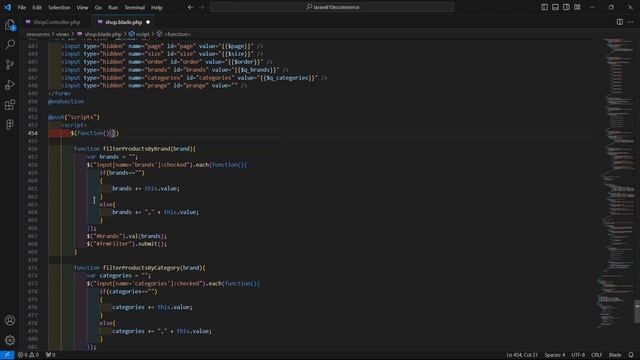Open the remote window indicator in status bar
This screenshot has height=360, width=640.
pyautogui.click(x=7, y=355)
